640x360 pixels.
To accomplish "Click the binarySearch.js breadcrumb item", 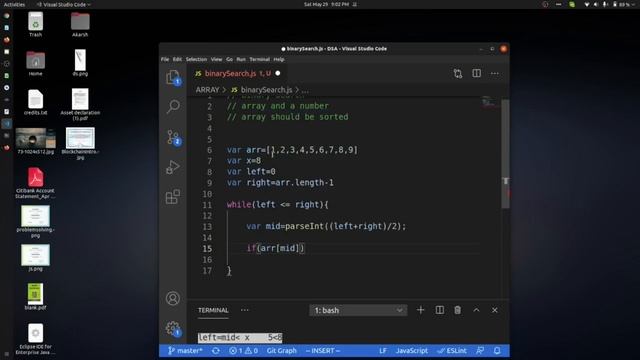I will 262,90.
